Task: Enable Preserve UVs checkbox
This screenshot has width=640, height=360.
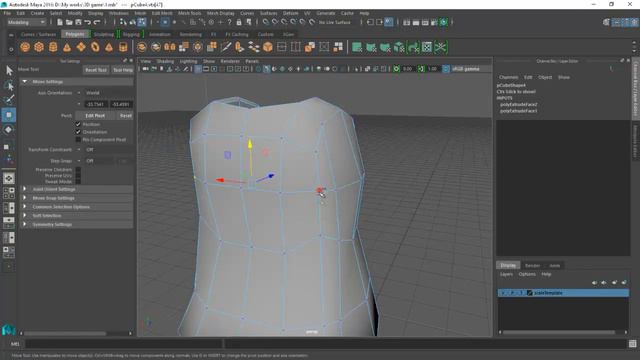Action: coord(78,176)
